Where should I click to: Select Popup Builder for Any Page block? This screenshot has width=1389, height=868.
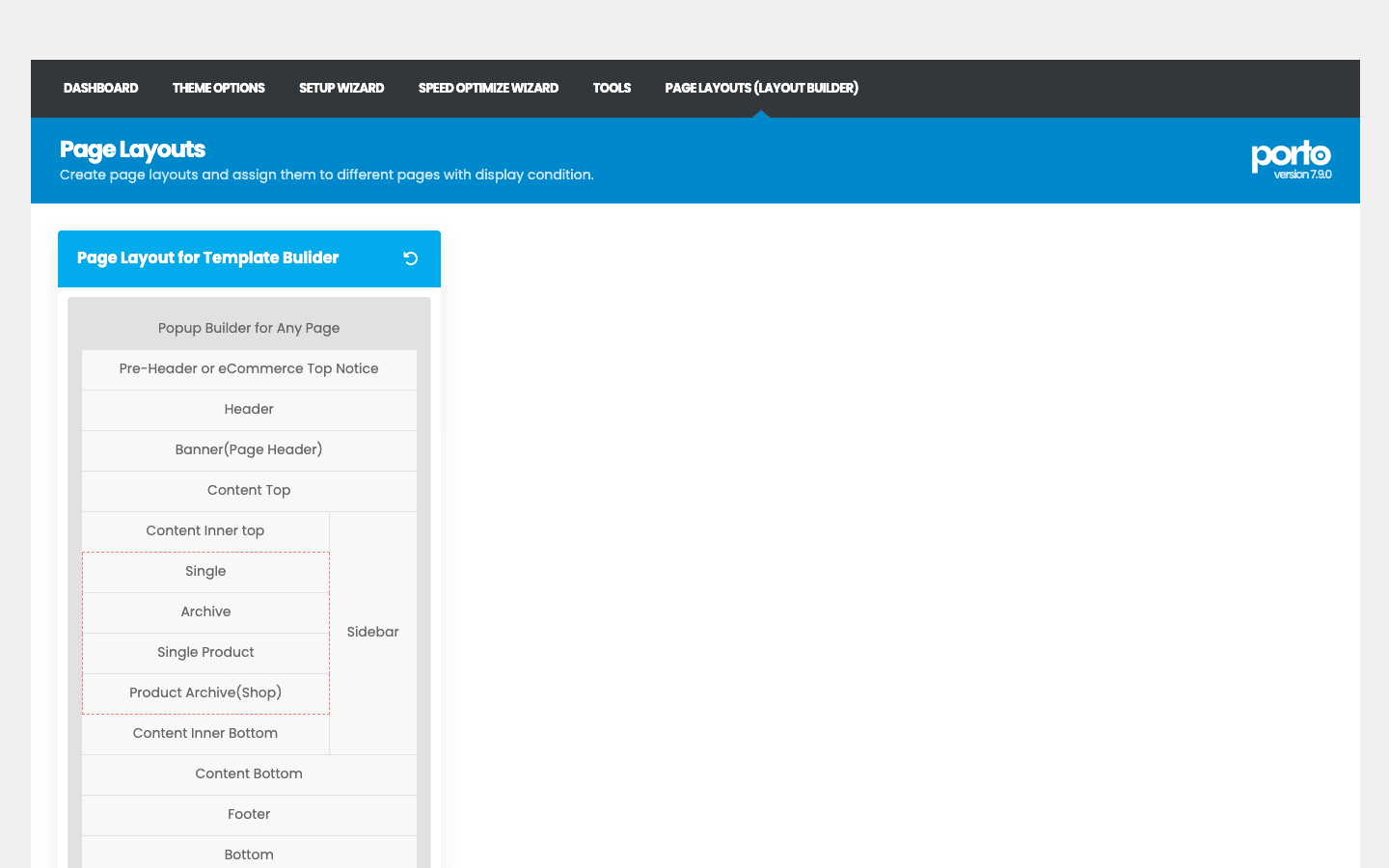pyautogui.click(x=249, y=328)
